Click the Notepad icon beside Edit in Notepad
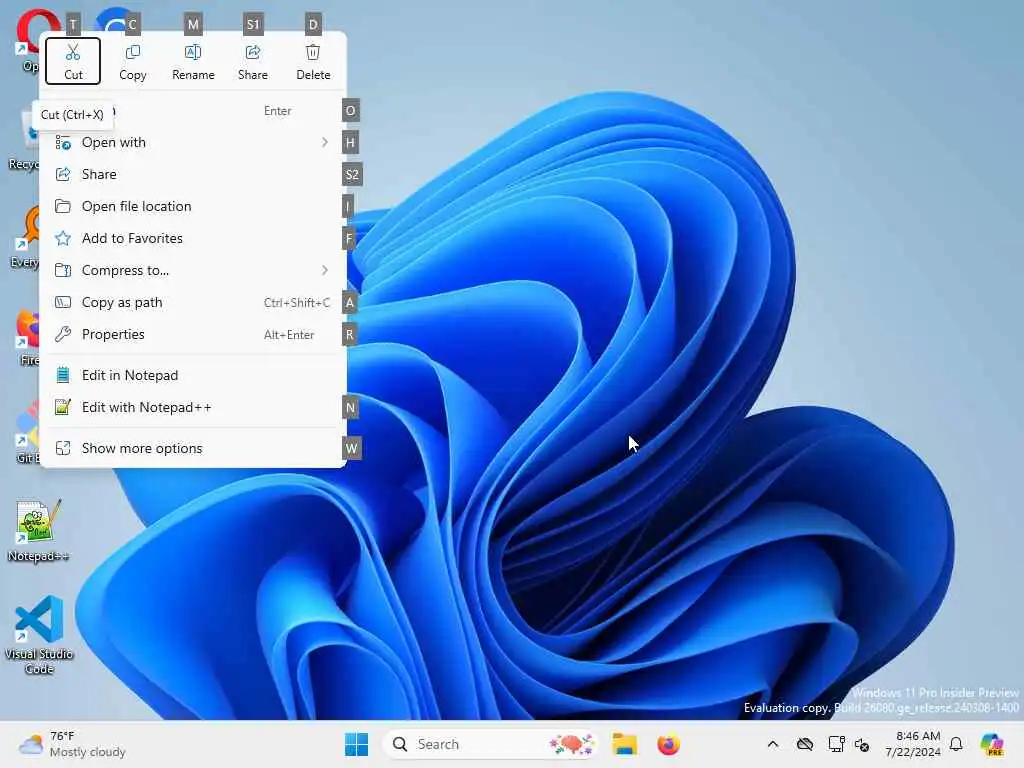Viewport: 1024px width, 768px height. click(63, 376)
